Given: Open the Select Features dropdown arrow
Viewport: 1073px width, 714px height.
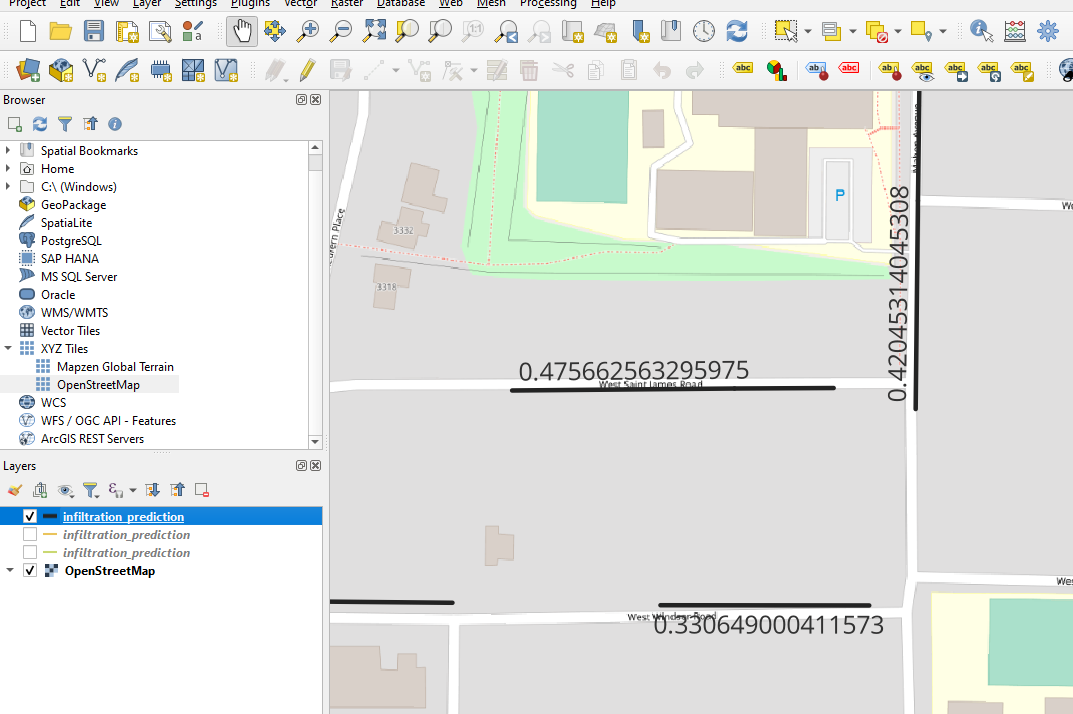Looking at the screenshot, I should [x=808, y=31].
